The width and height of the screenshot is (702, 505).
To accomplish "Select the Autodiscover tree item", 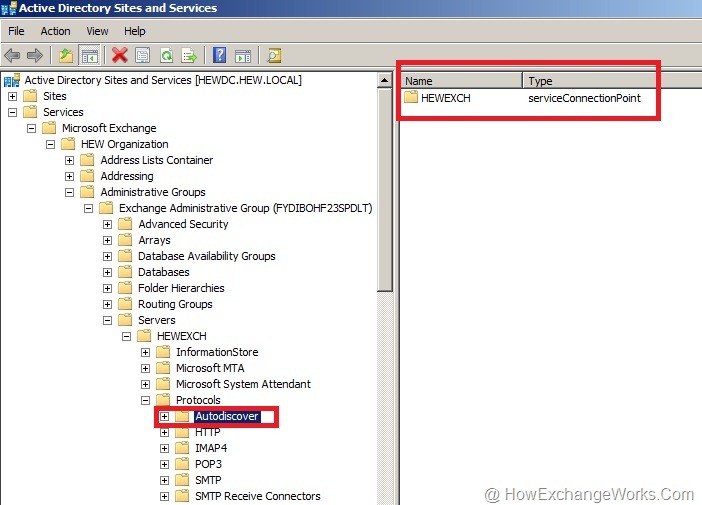I will pyautogui.click(x=227, y=416).
